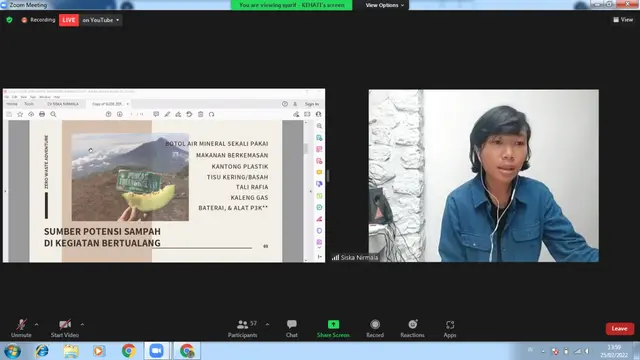Click the Acrobat vertical scrollbar thumb
Image resolution: width=640 pixels, height=360 pixels.
pos(306,148)
